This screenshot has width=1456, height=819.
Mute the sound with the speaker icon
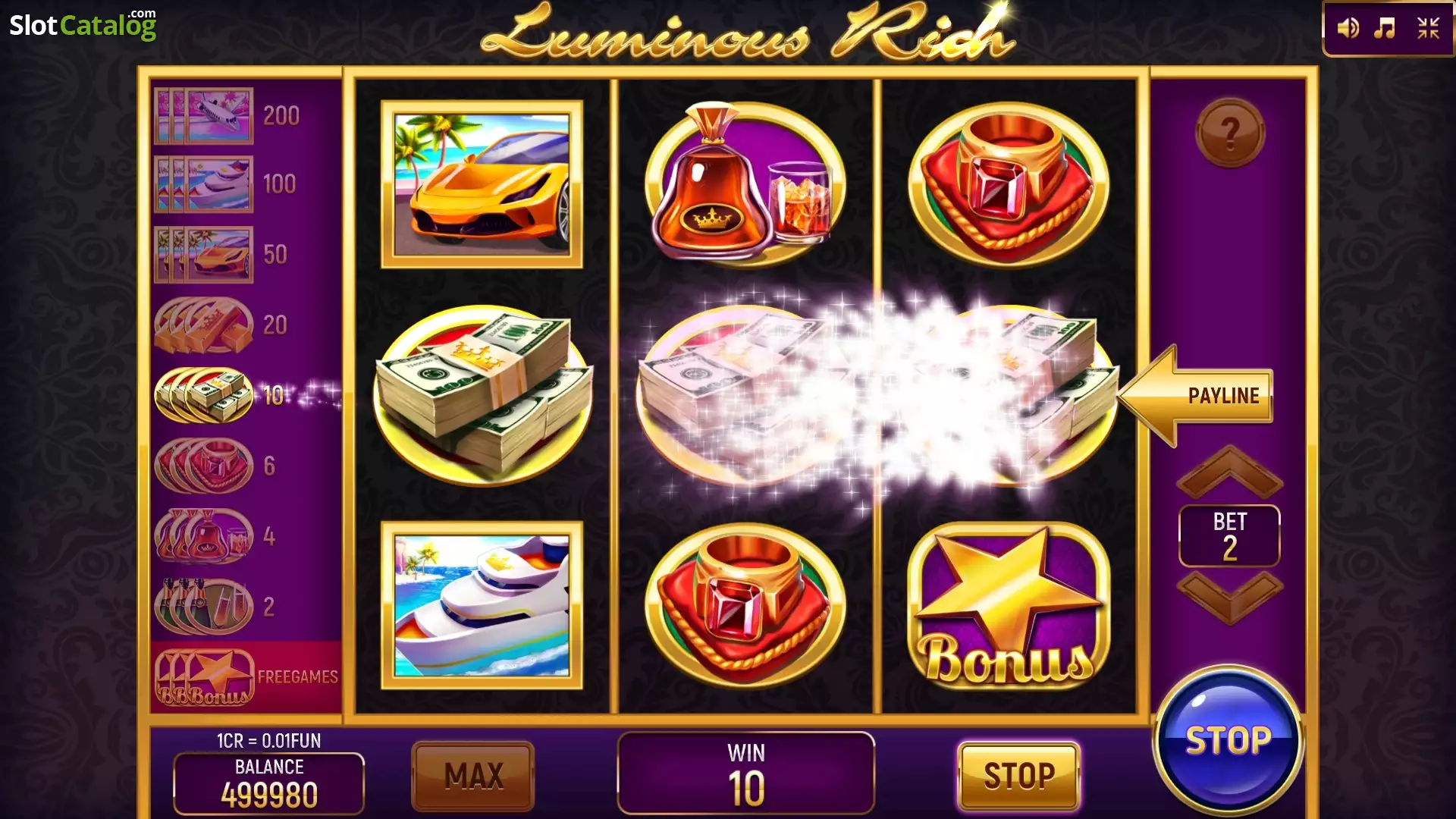[1348, 28]
